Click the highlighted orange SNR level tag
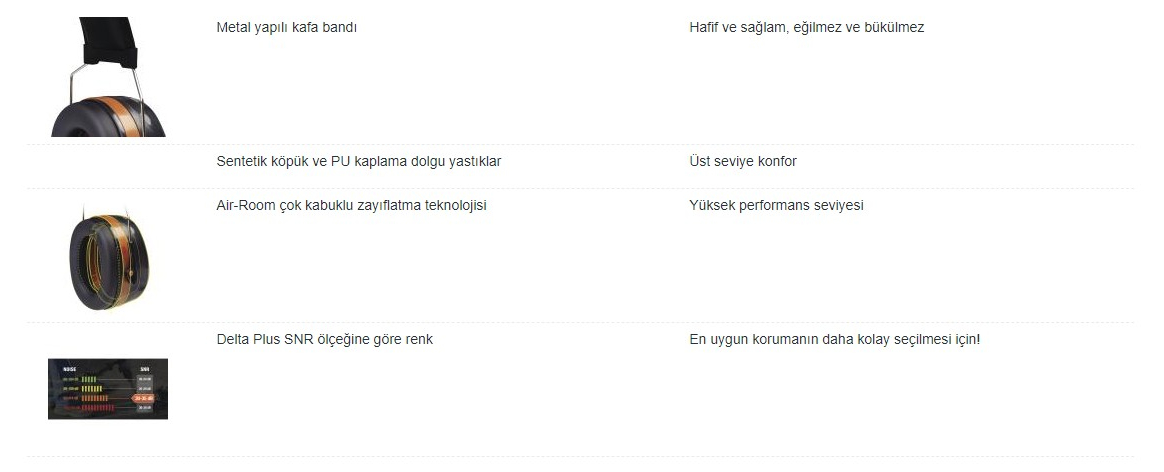 [x=143, y=398]
